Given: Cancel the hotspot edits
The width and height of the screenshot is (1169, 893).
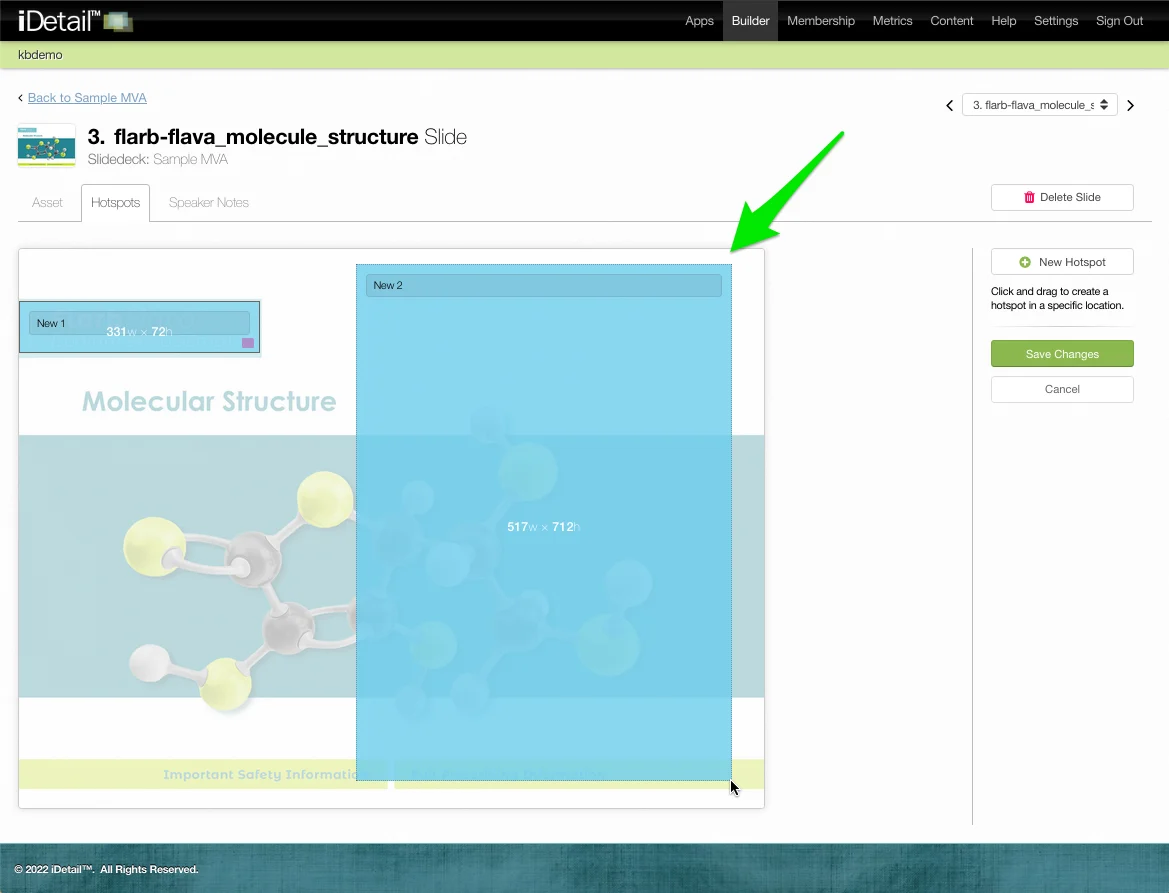Looking at the screenshot, I should (1062, 389).
